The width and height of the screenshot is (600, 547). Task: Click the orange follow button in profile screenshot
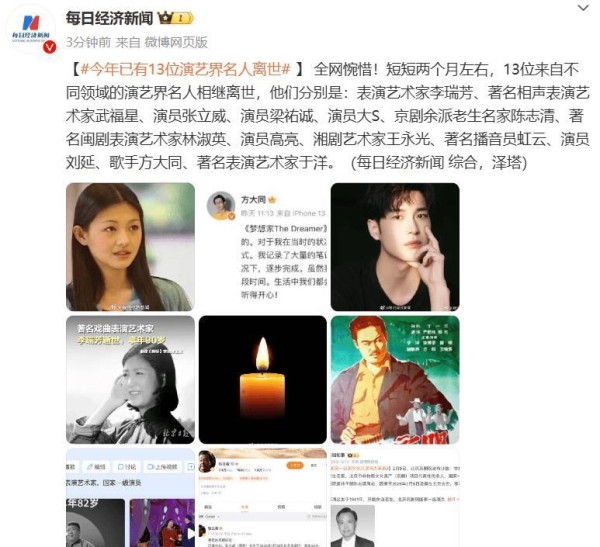[x=295, y=465]
